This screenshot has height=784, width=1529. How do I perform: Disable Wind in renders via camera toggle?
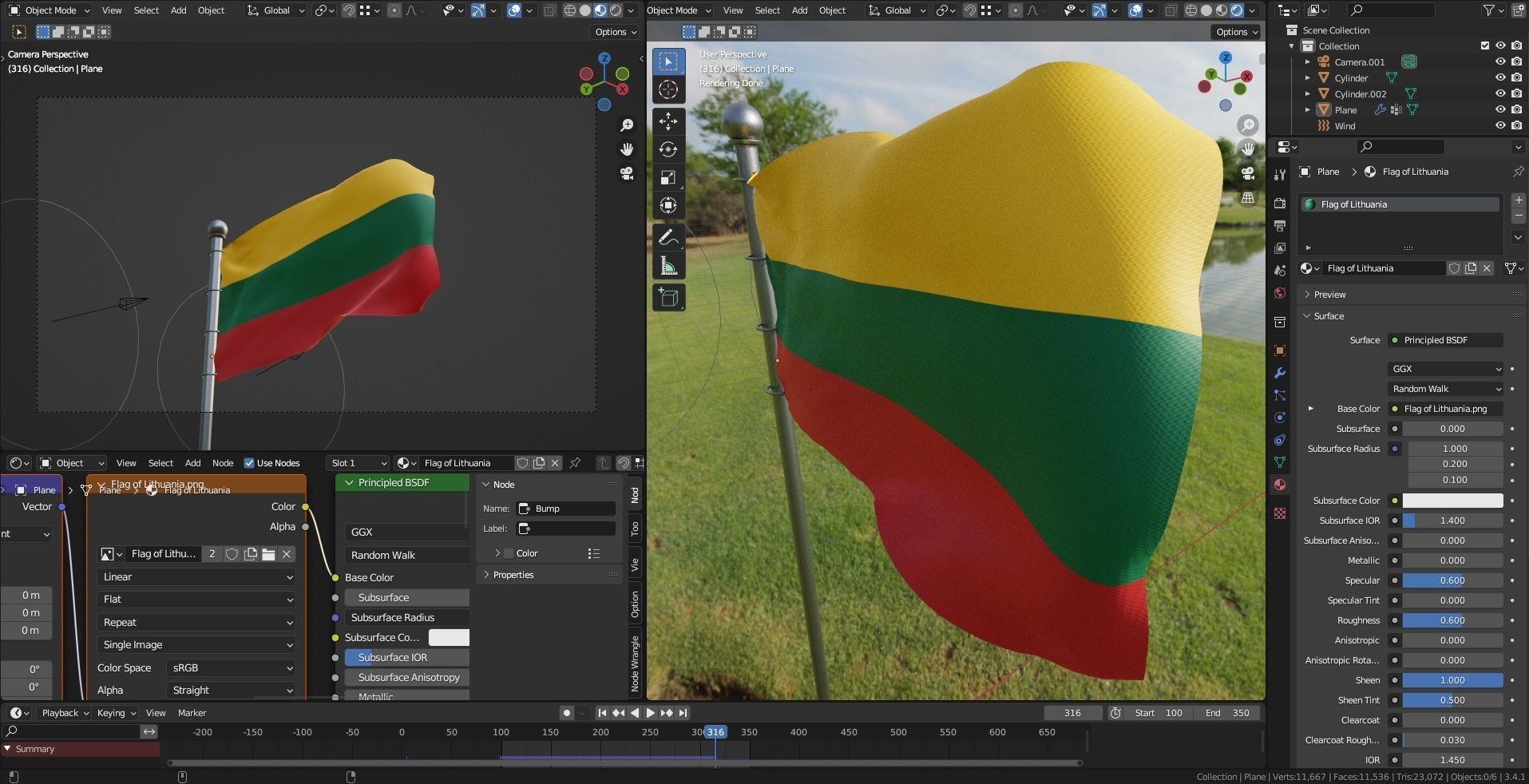point(1515,125)
